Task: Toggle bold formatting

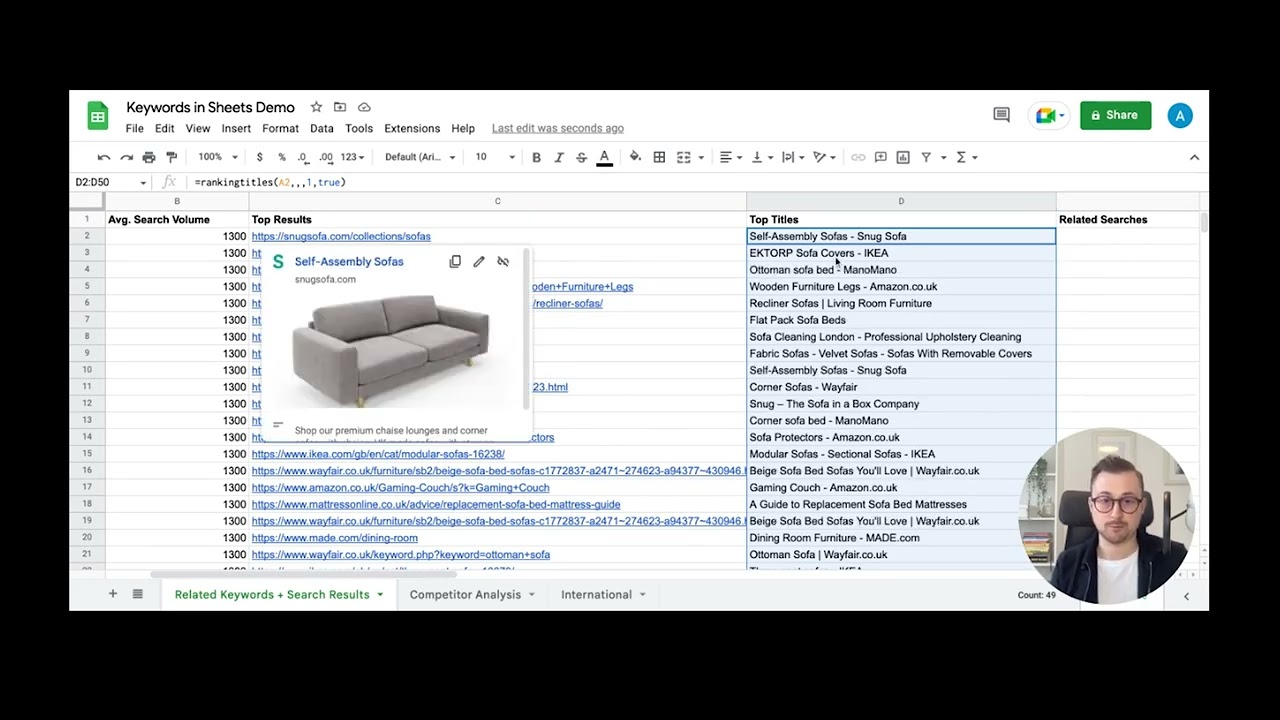Action: 536,157
